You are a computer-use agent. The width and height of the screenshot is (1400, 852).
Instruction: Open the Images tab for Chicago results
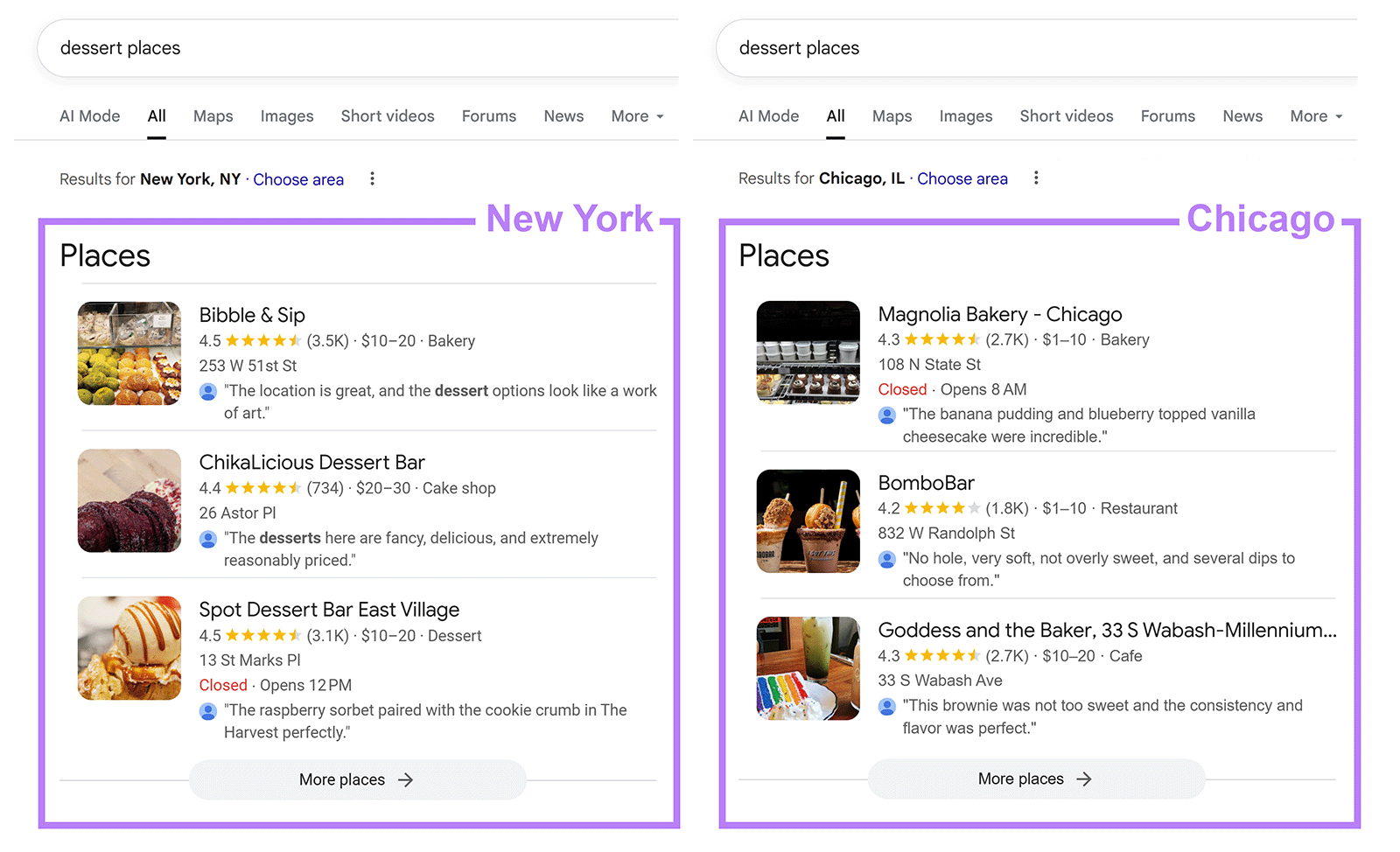(x=965, y=115)
